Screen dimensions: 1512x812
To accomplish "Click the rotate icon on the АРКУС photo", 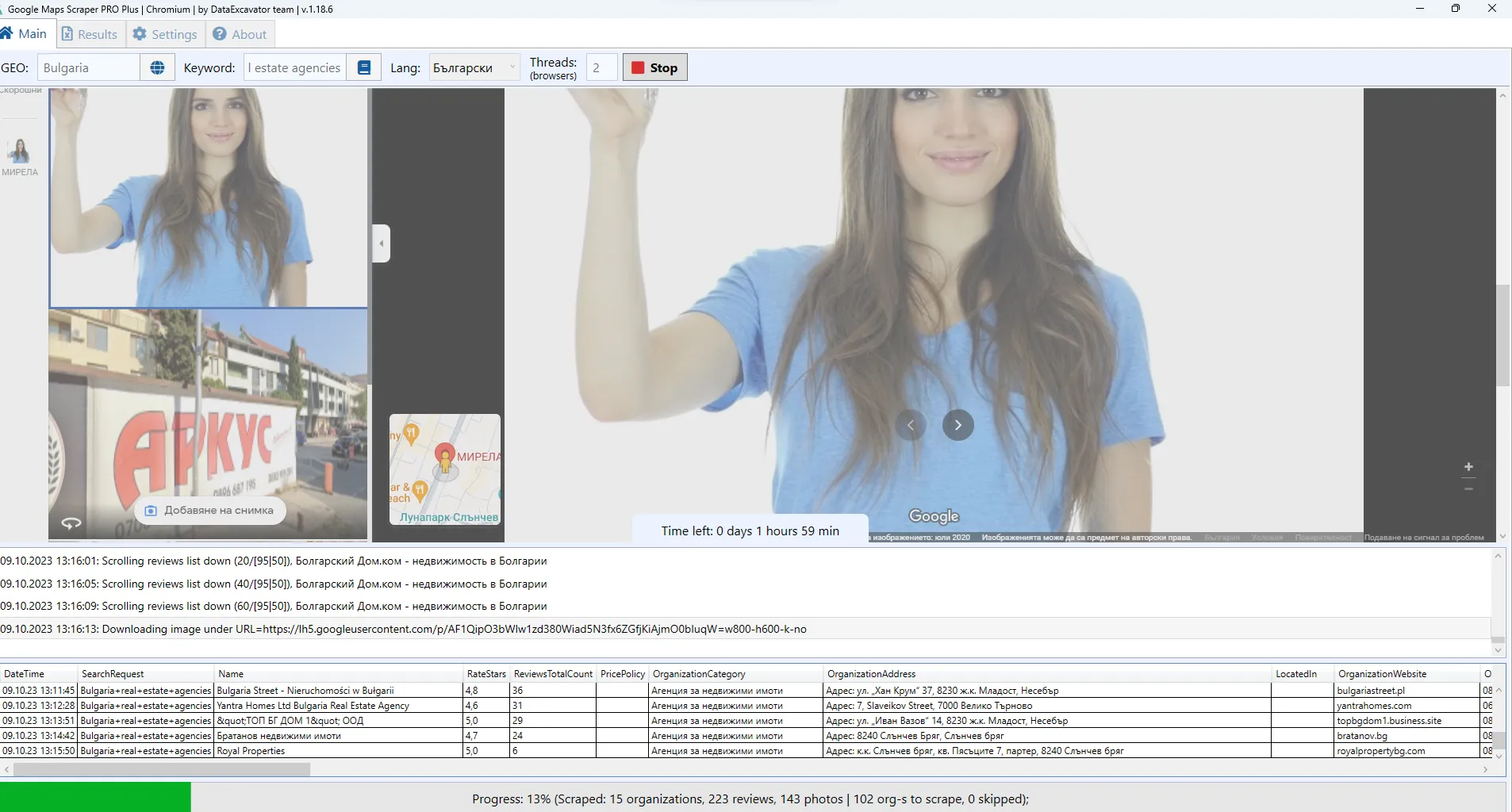I will pyautogui.click(x=71, y=523).
